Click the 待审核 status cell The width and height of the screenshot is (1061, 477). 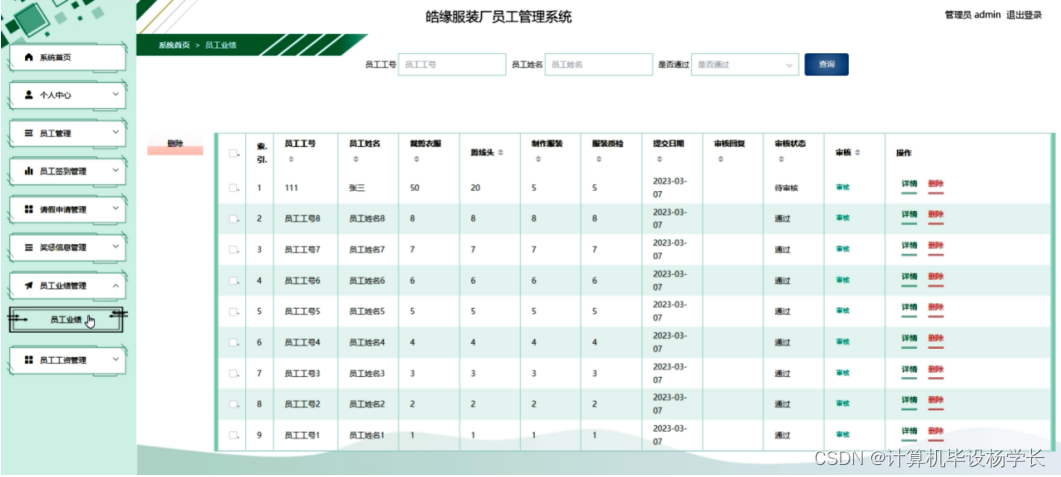click(x=786, y=188)
